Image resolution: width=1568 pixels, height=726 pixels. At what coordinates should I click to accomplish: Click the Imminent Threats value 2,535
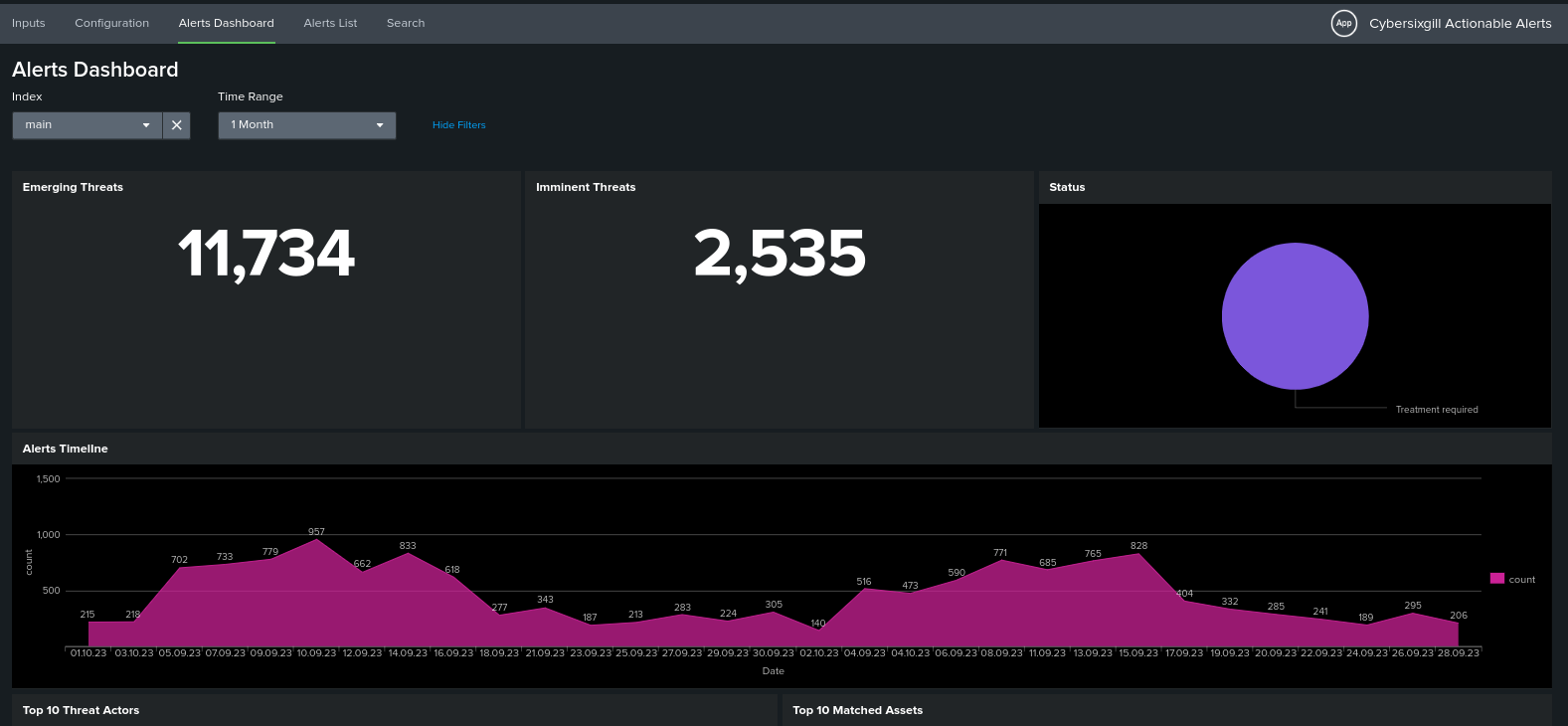click(780, 254)
